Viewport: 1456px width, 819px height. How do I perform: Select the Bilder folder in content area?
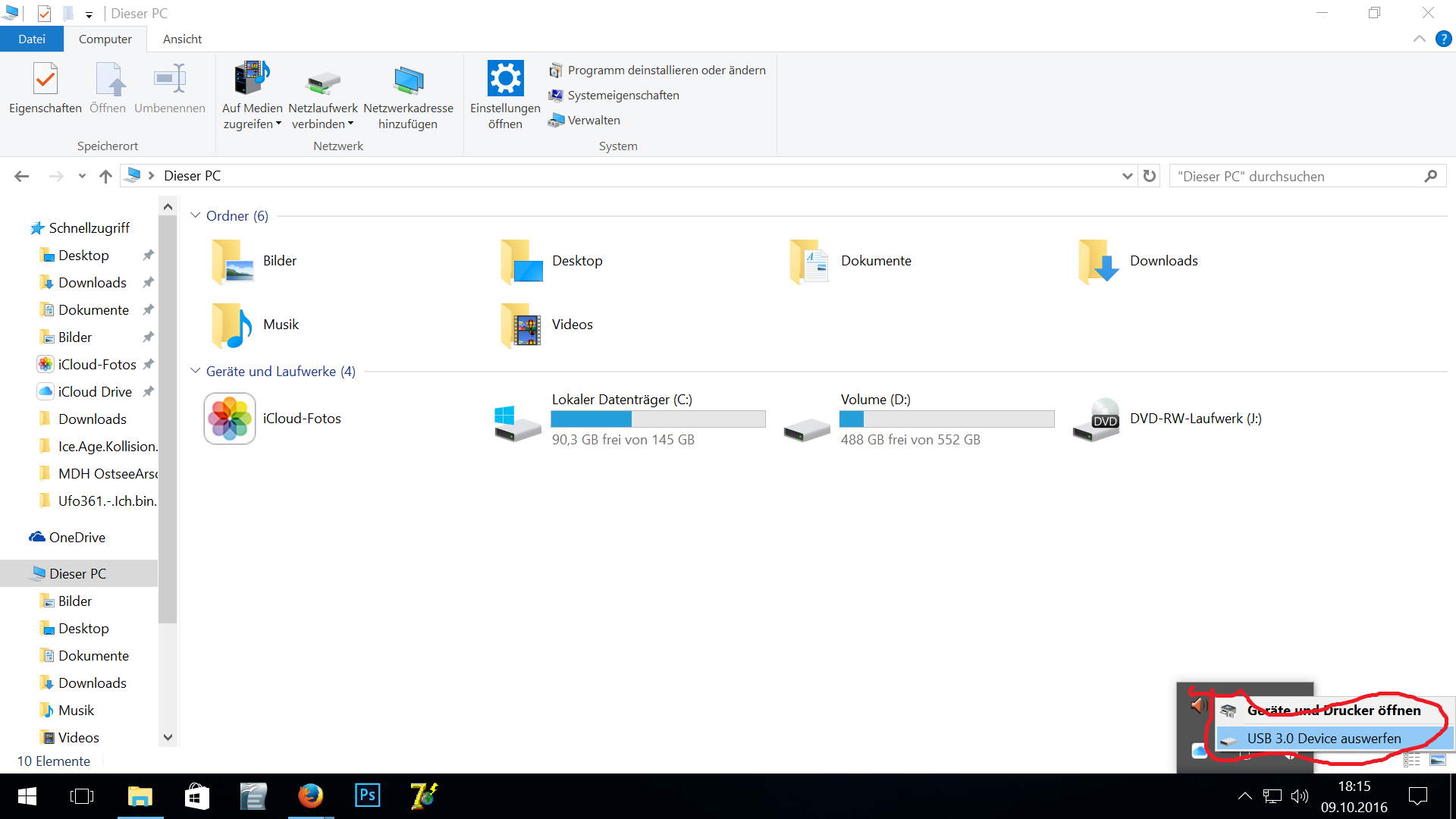coord(254,261)
